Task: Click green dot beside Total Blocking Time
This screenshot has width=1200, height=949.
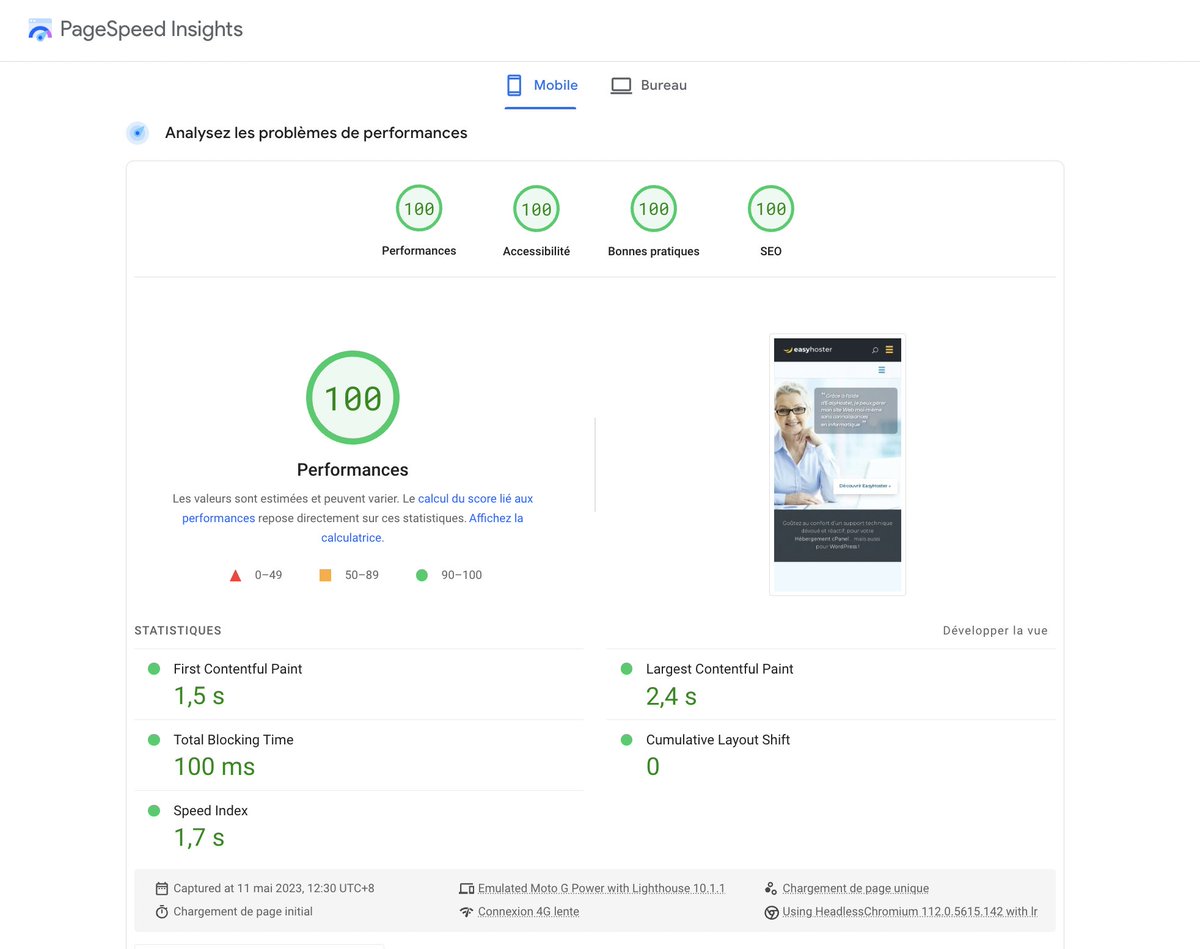Action: (x=154, y=740)
